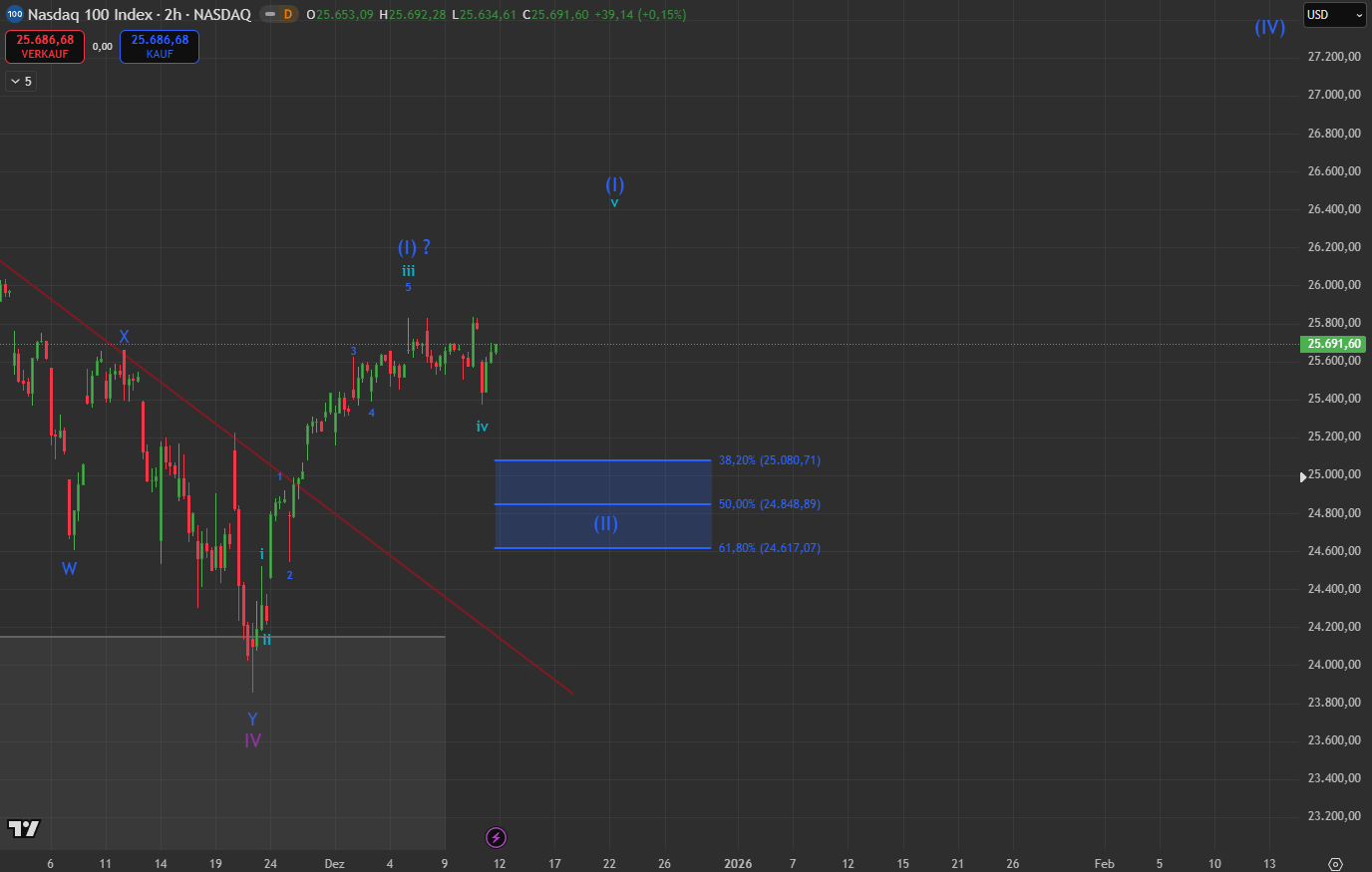Click the arrow marker on price scale
Image resolution: width=1372 pixels, height=872 pixels.
pos(1302,477)
